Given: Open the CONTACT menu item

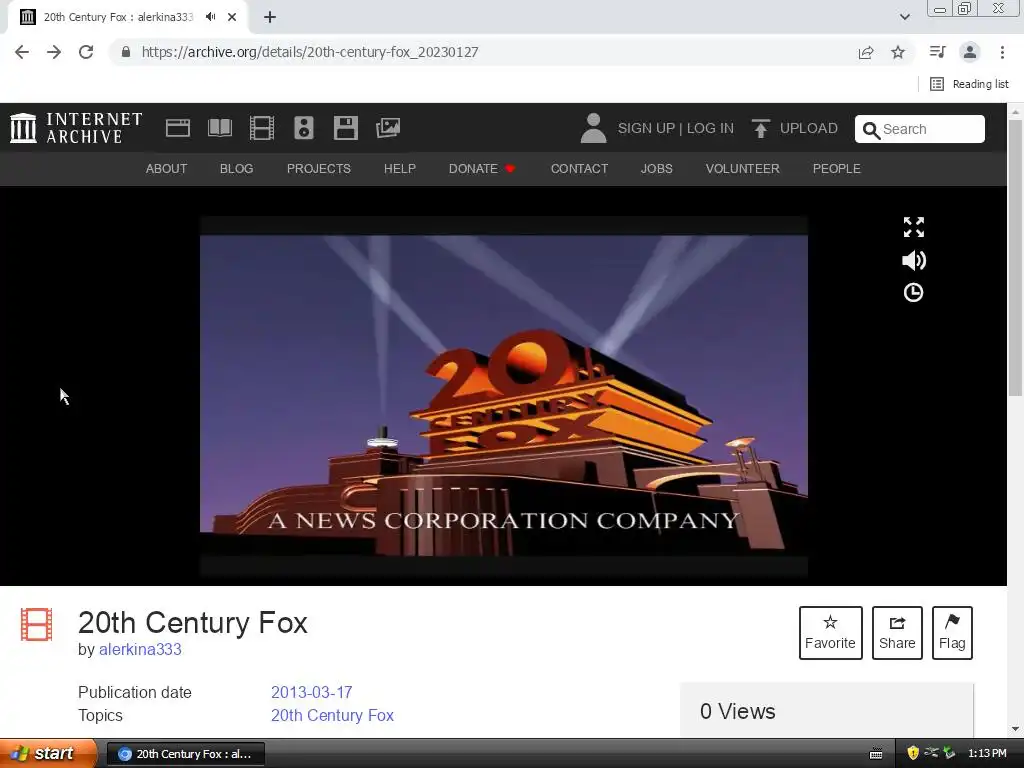Looking at the screenshot, I should coord(579,168).
